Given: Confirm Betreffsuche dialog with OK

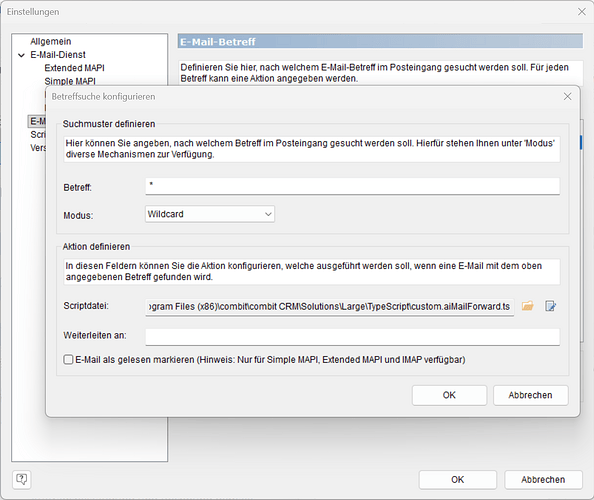Looking at the screenshot, I should [x=449, y=395].
